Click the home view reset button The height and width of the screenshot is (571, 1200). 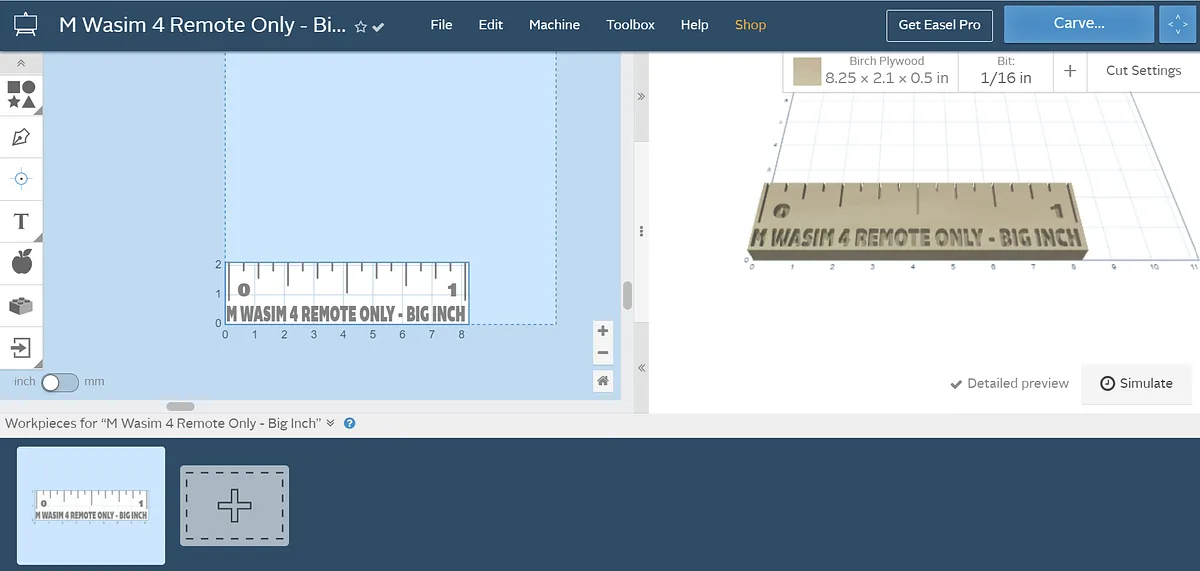click(602, 380)
